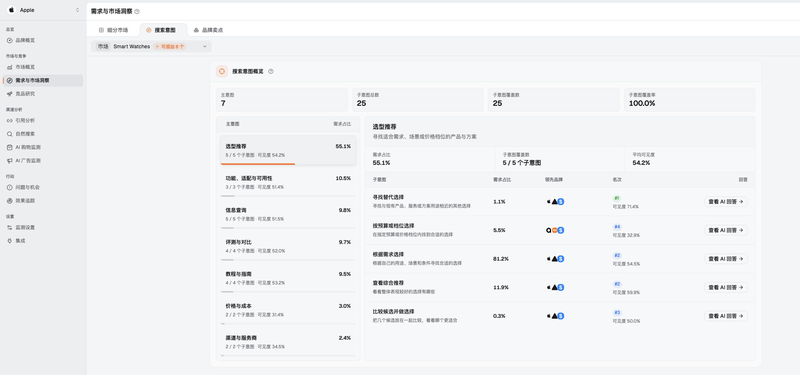Click the help icon beside 需求与市场洞察 title
The width and height of the screenshot is (800, 375).
(x=137, y=11)
